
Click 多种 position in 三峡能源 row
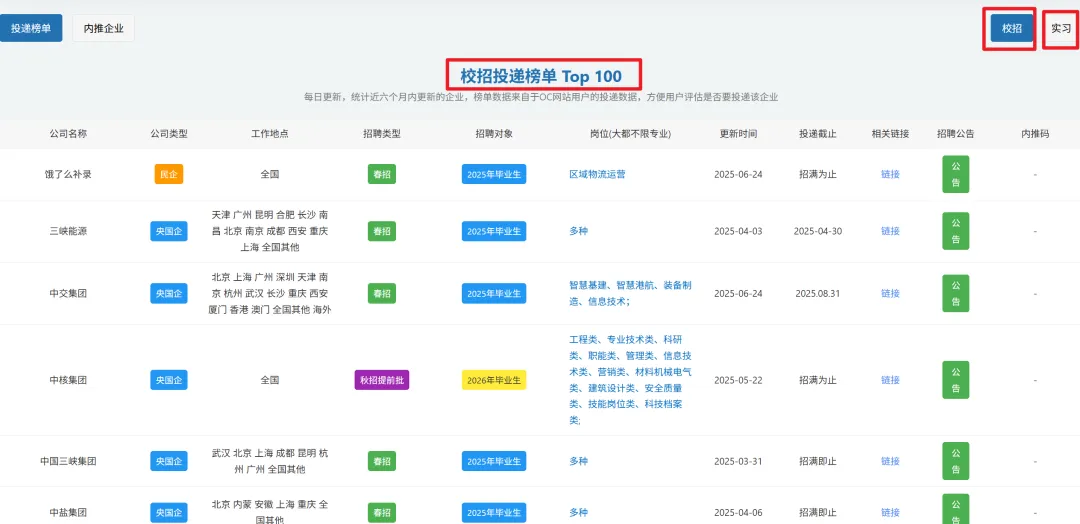point(579,231)
